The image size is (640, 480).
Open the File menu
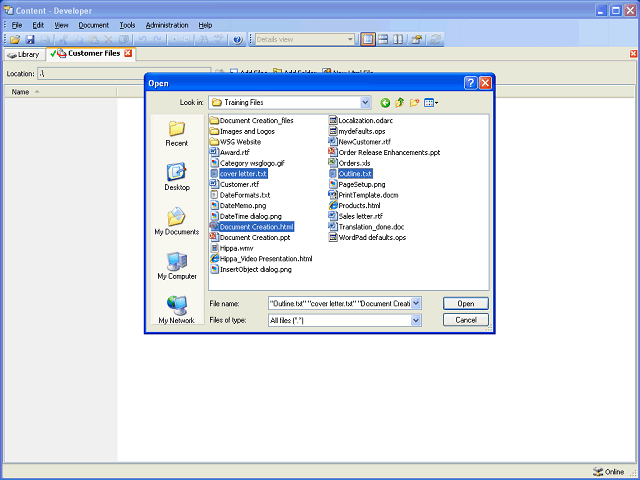coord(17,25)
